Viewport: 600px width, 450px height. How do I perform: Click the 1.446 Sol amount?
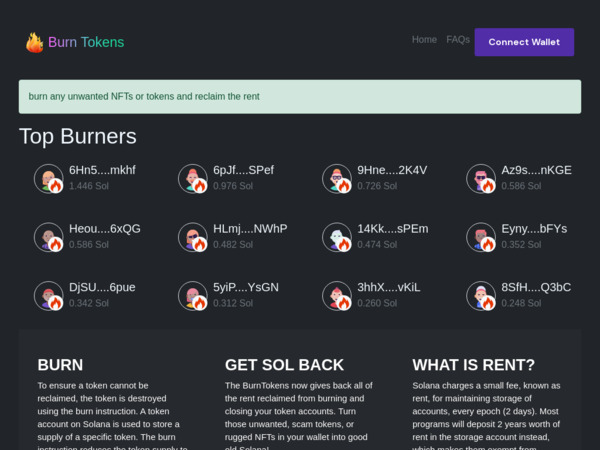(89, 186)
